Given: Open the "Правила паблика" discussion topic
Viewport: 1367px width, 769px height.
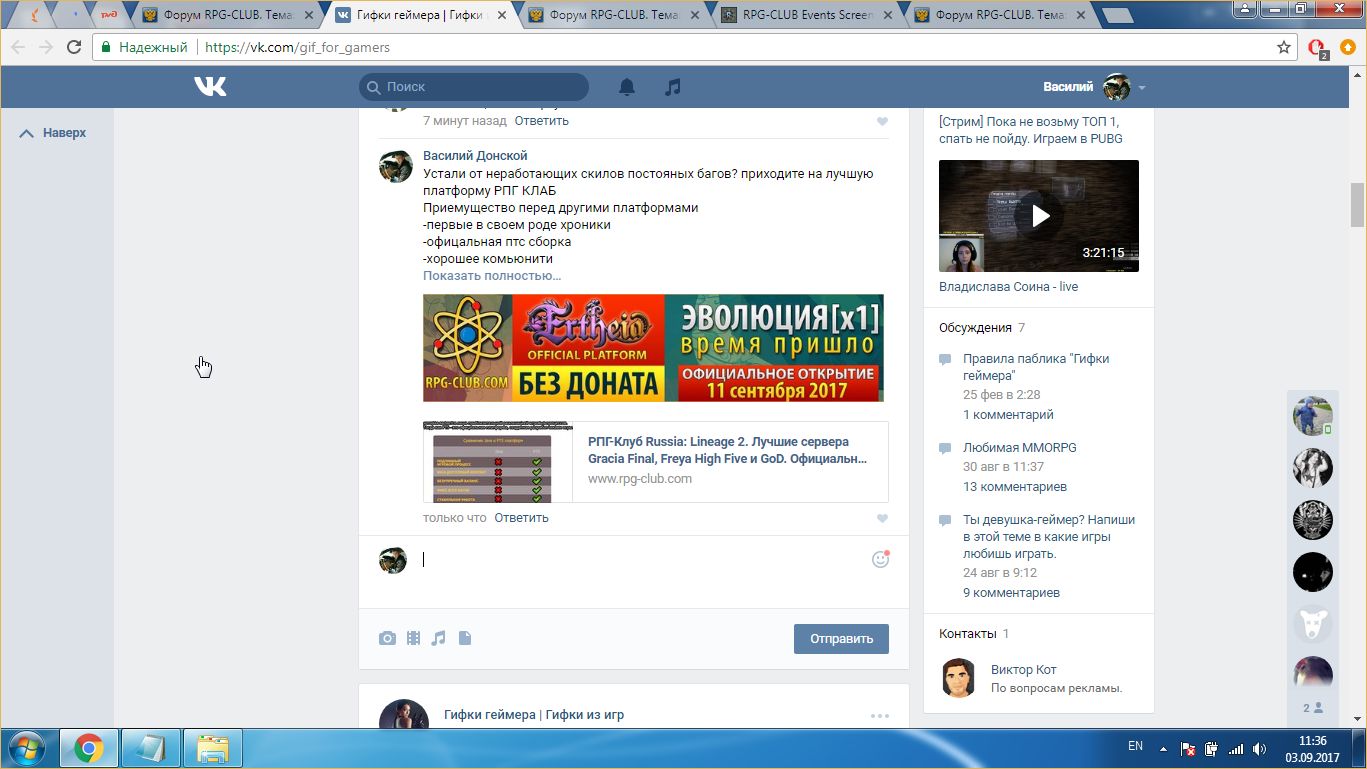Looking at the screenshot, I should click(1036, 367).
